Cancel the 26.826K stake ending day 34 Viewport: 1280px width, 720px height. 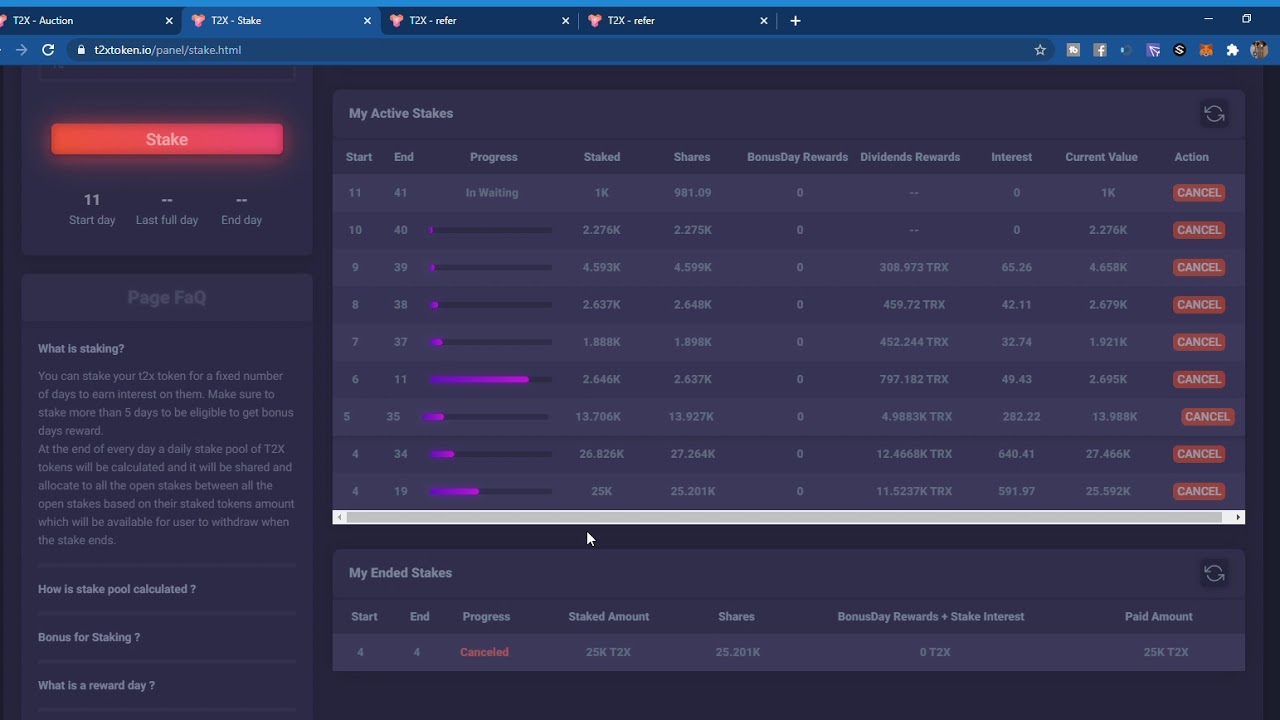click(x=1198, y=454)
